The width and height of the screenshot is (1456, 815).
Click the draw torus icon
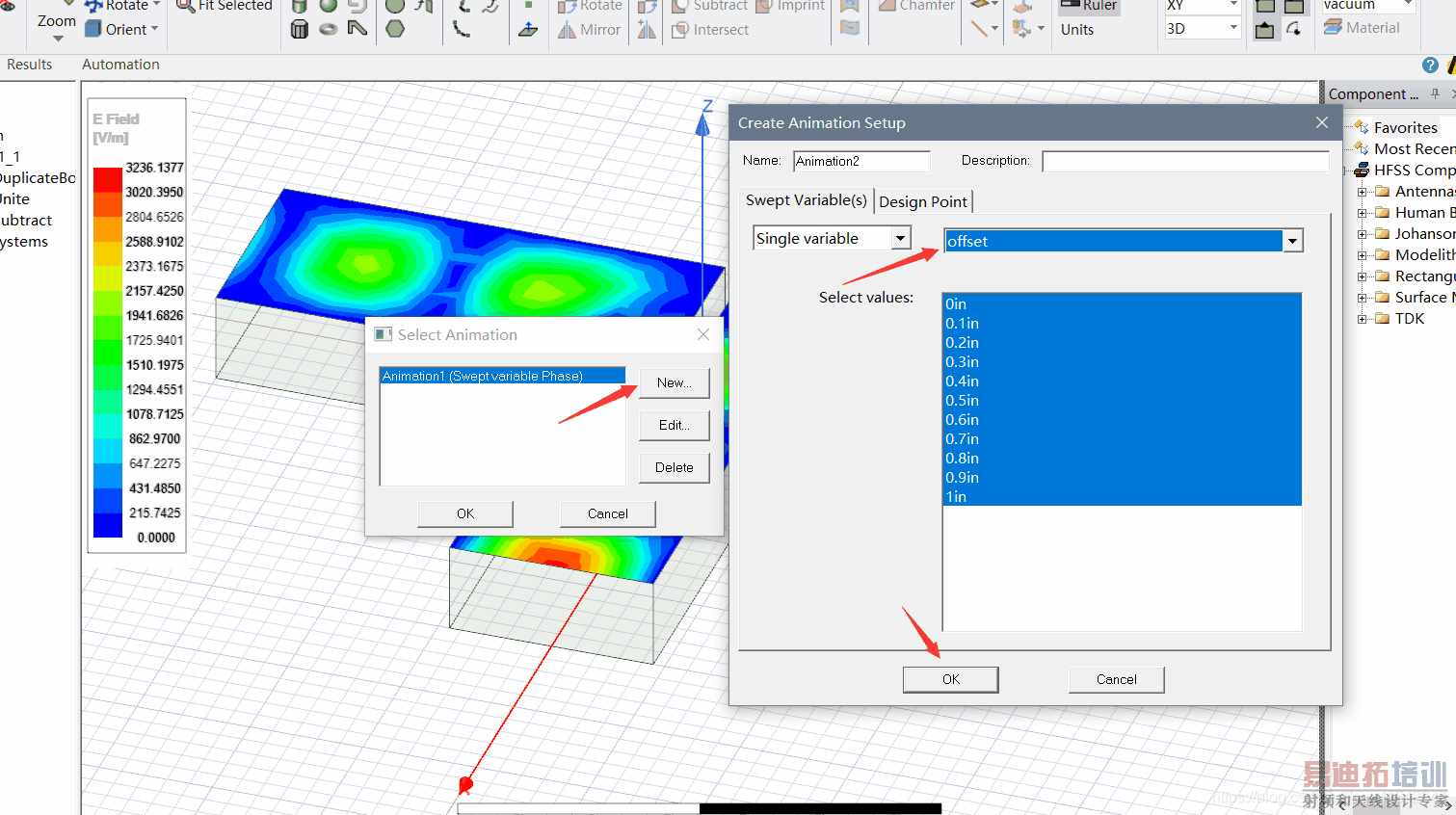pos(329,29)
